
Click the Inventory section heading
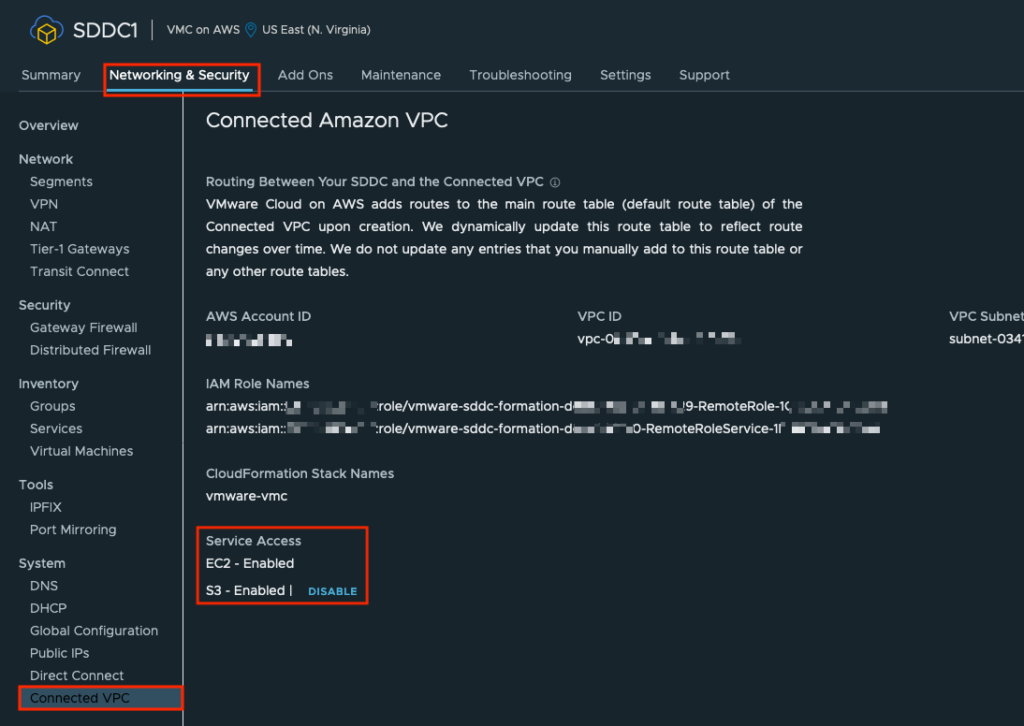(48, 384)
